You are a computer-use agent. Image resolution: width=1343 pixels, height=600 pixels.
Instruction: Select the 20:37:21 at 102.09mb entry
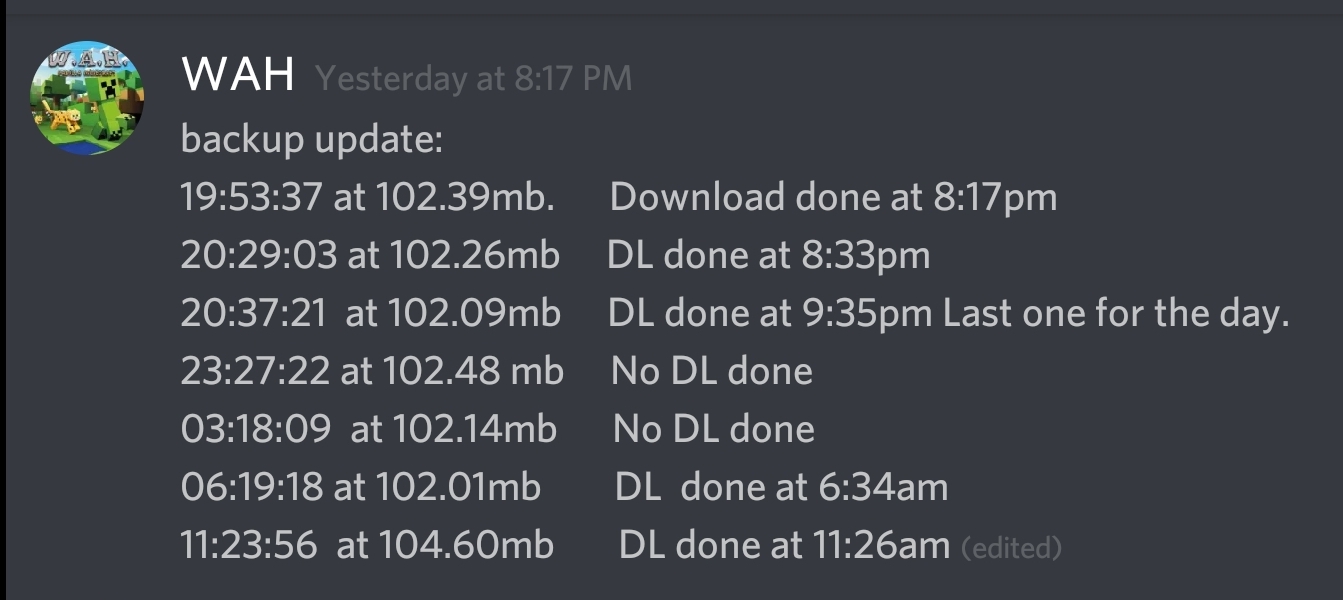point(370,313)
